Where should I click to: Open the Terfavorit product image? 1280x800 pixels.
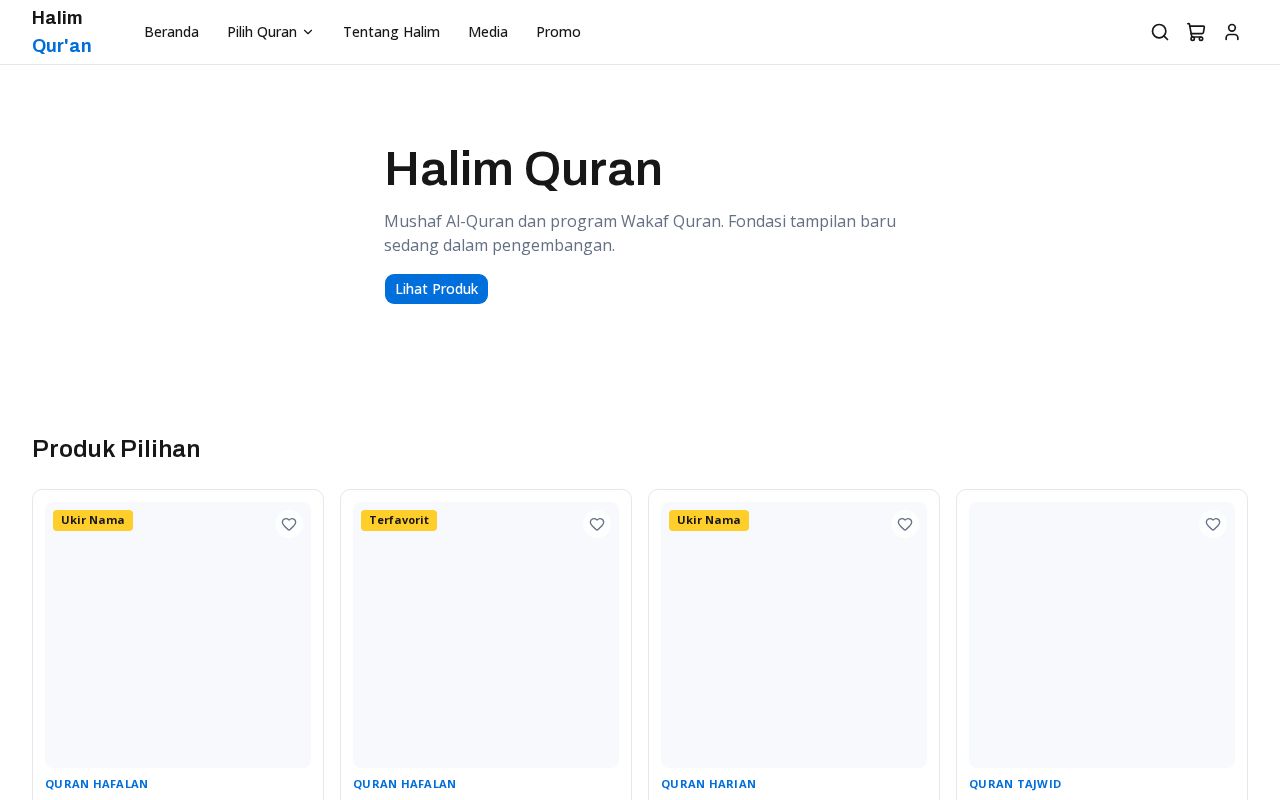point(486,635)
